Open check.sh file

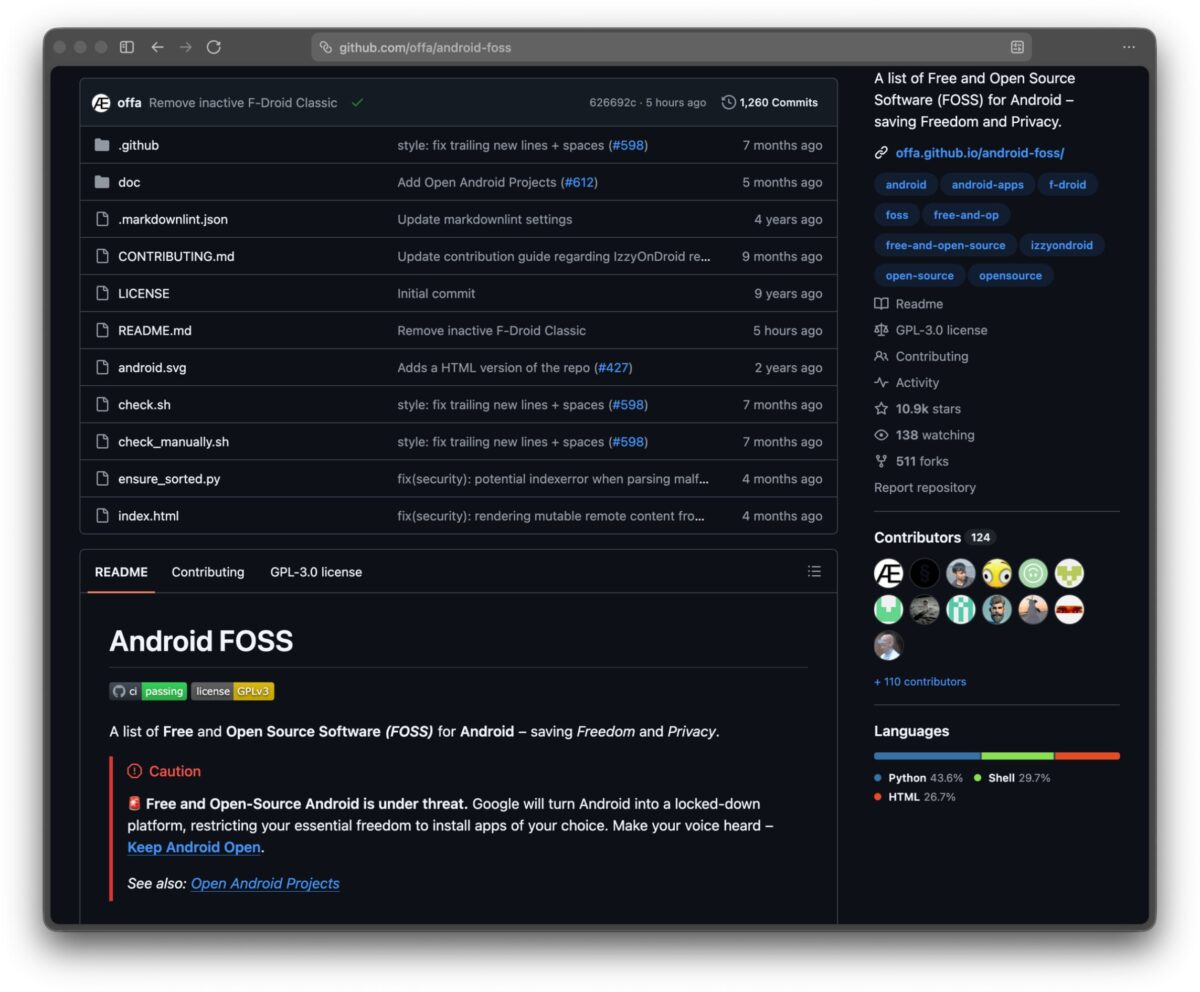pos(144,405)
